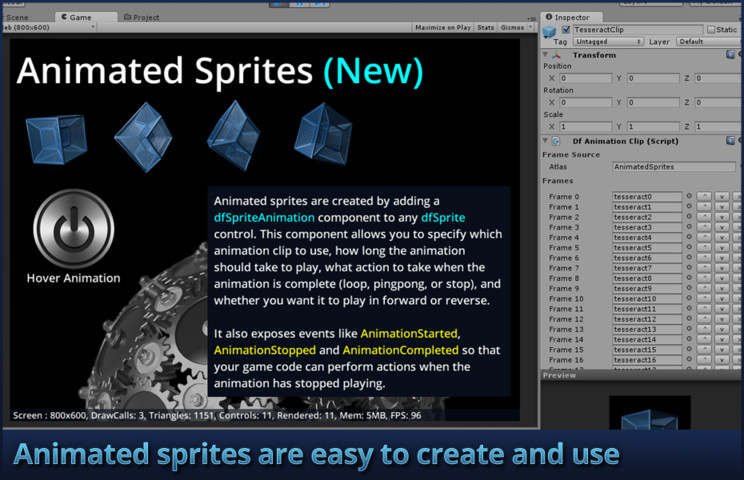Open help icon for Df Animation Clip

pos(730,140)
